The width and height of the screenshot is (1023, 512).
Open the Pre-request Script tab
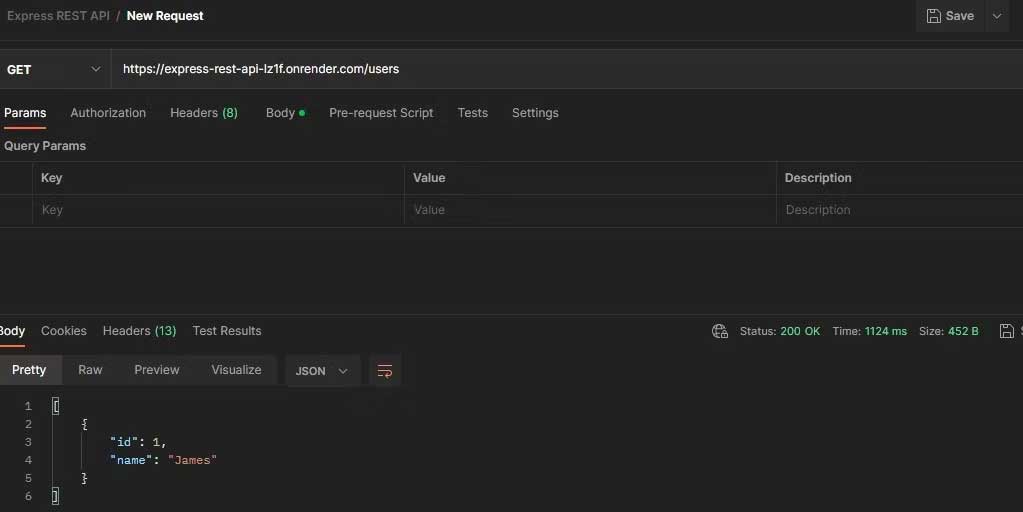click(381, 113)
